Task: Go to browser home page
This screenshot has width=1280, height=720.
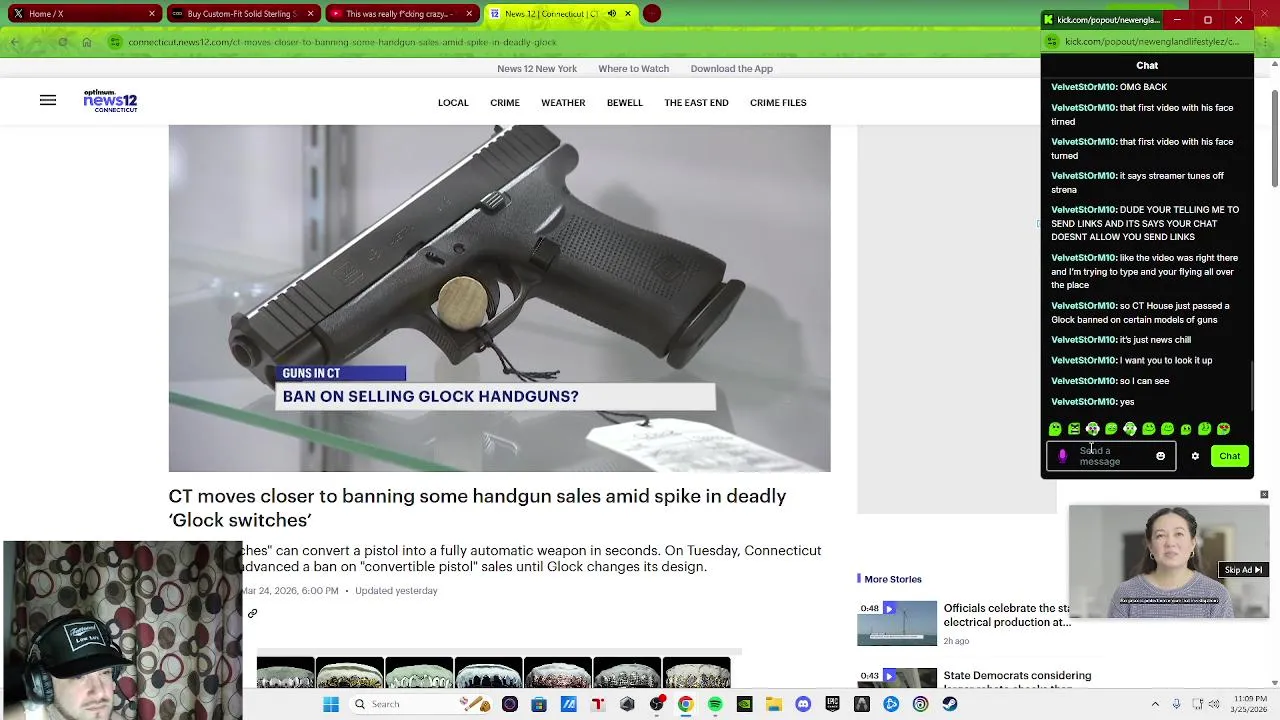Action: point(87,42)
